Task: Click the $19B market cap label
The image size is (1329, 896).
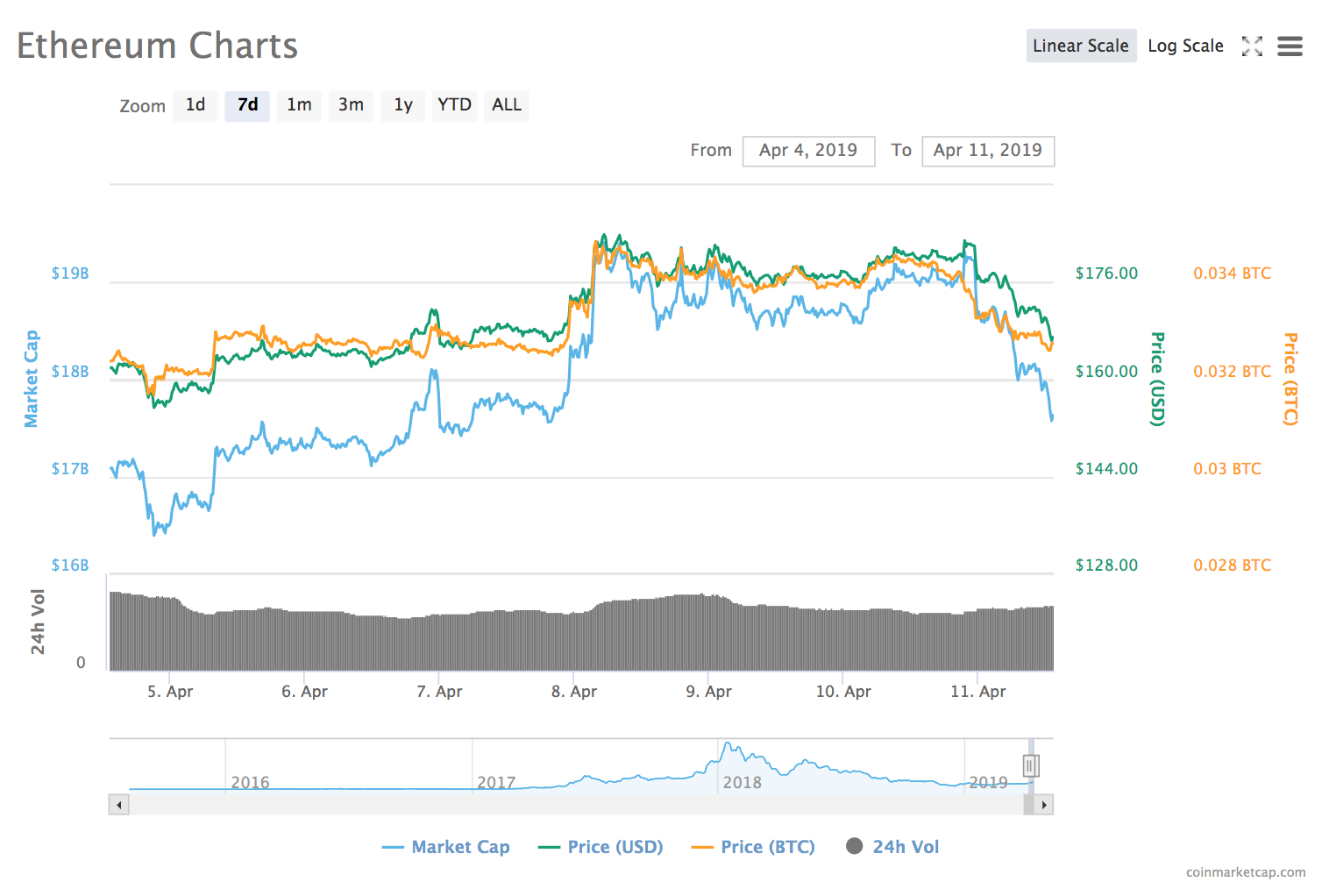Action: [x=70, y=274]
